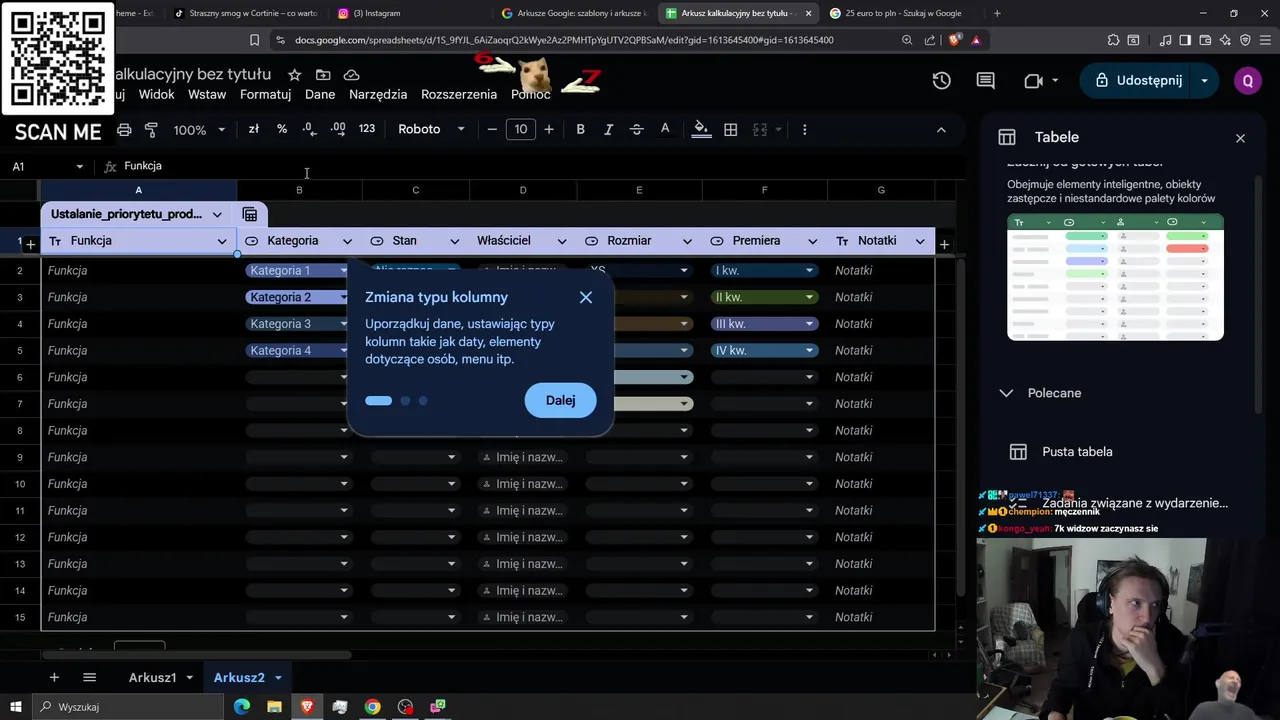Open the Funkcja column header dropdown
This screenshot has height=720, width=1280.
click(x=222, y=241)
